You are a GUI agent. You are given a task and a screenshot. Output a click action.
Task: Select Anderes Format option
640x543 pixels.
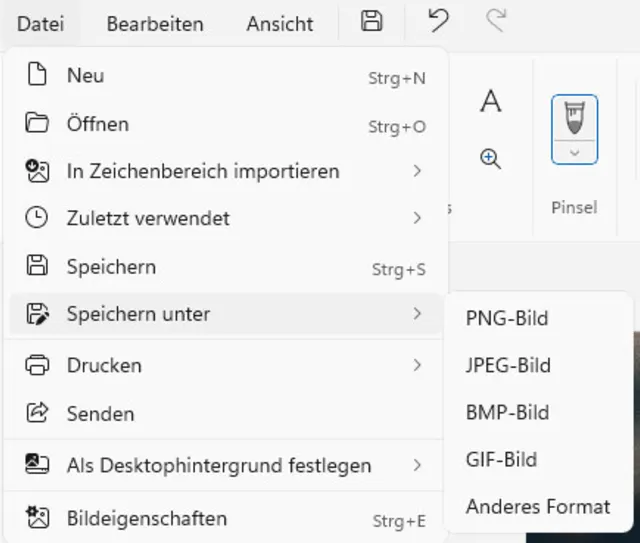[x=538, y=506]
